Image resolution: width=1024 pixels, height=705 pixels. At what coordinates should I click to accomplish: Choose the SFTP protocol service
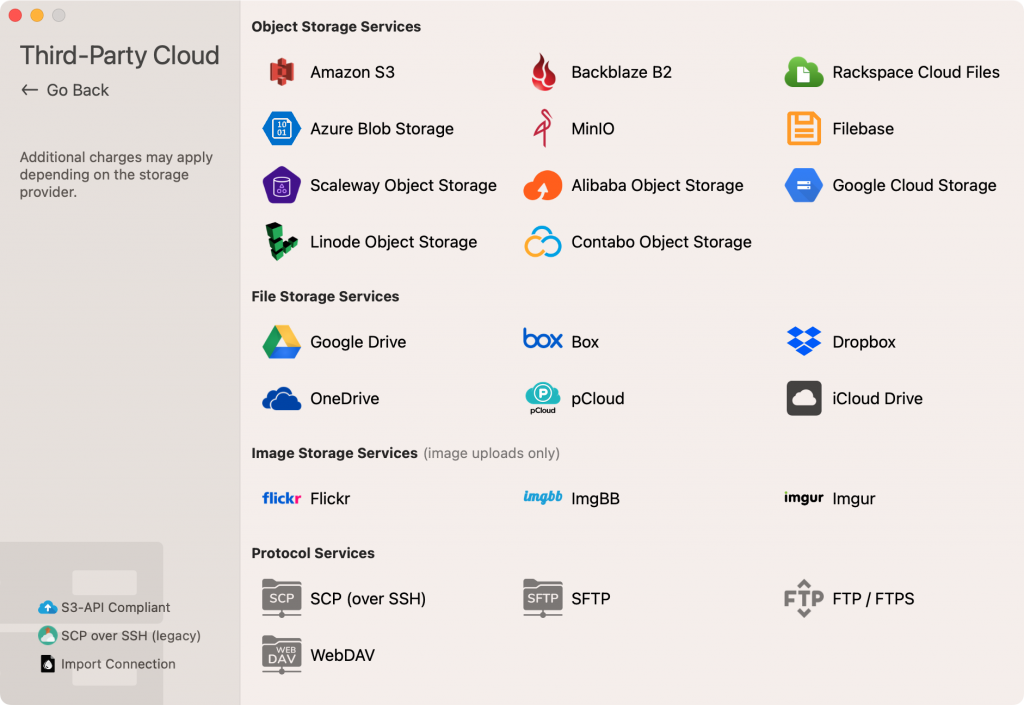(589, 599)
